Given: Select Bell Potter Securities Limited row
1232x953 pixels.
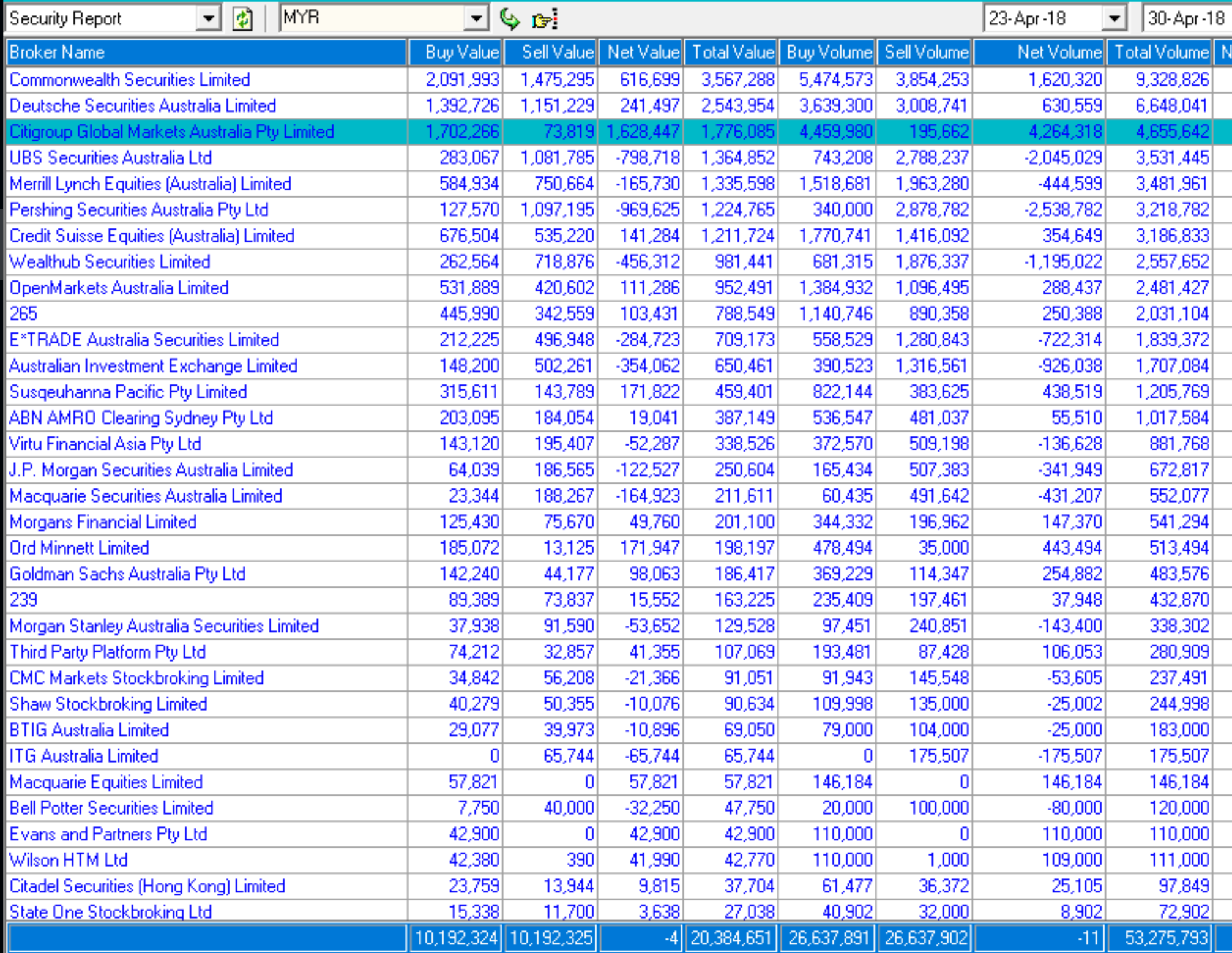Looking at the screenshot, I should (619, 808).
